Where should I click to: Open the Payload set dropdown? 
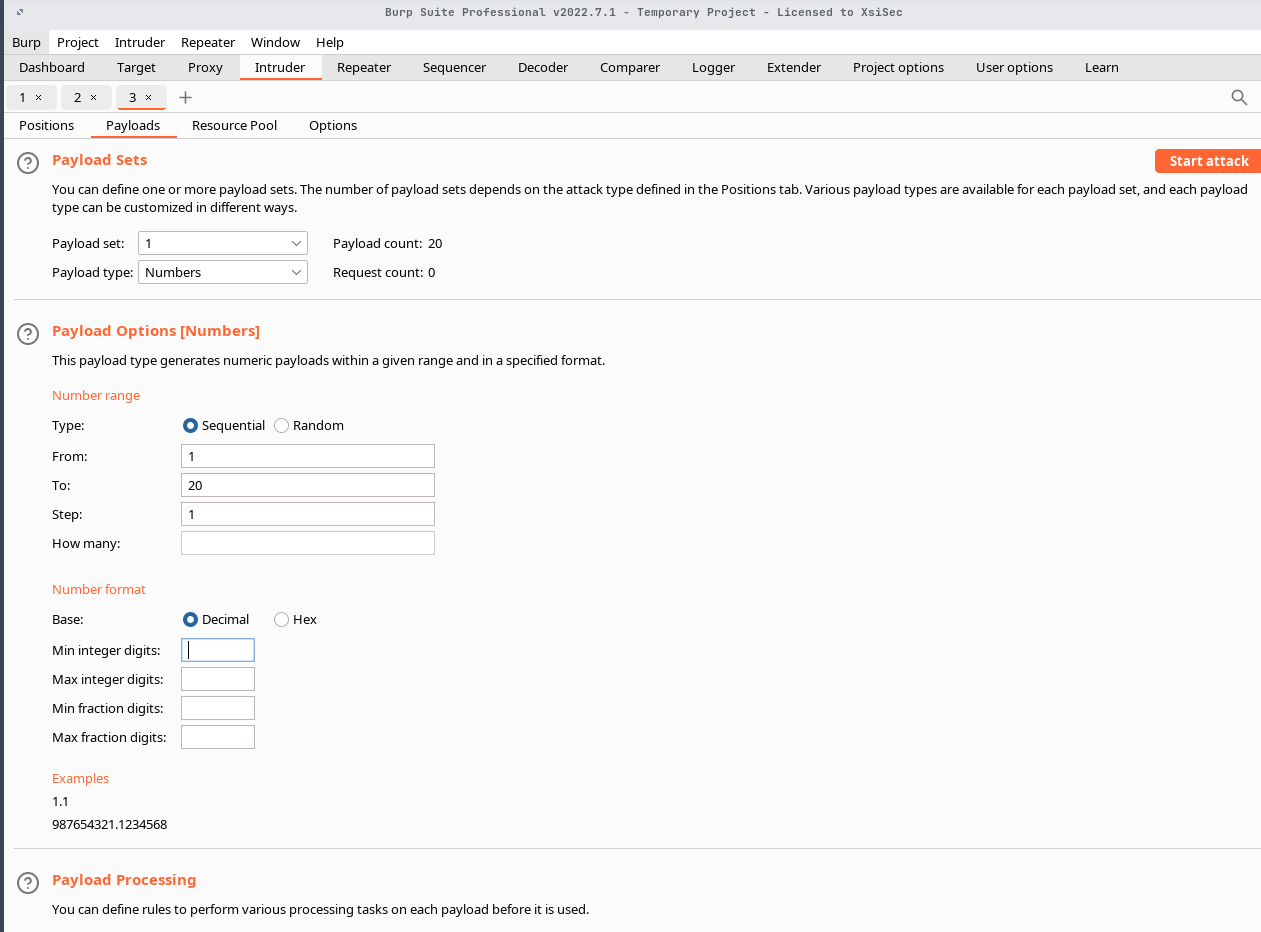click(x=223, y=243)
